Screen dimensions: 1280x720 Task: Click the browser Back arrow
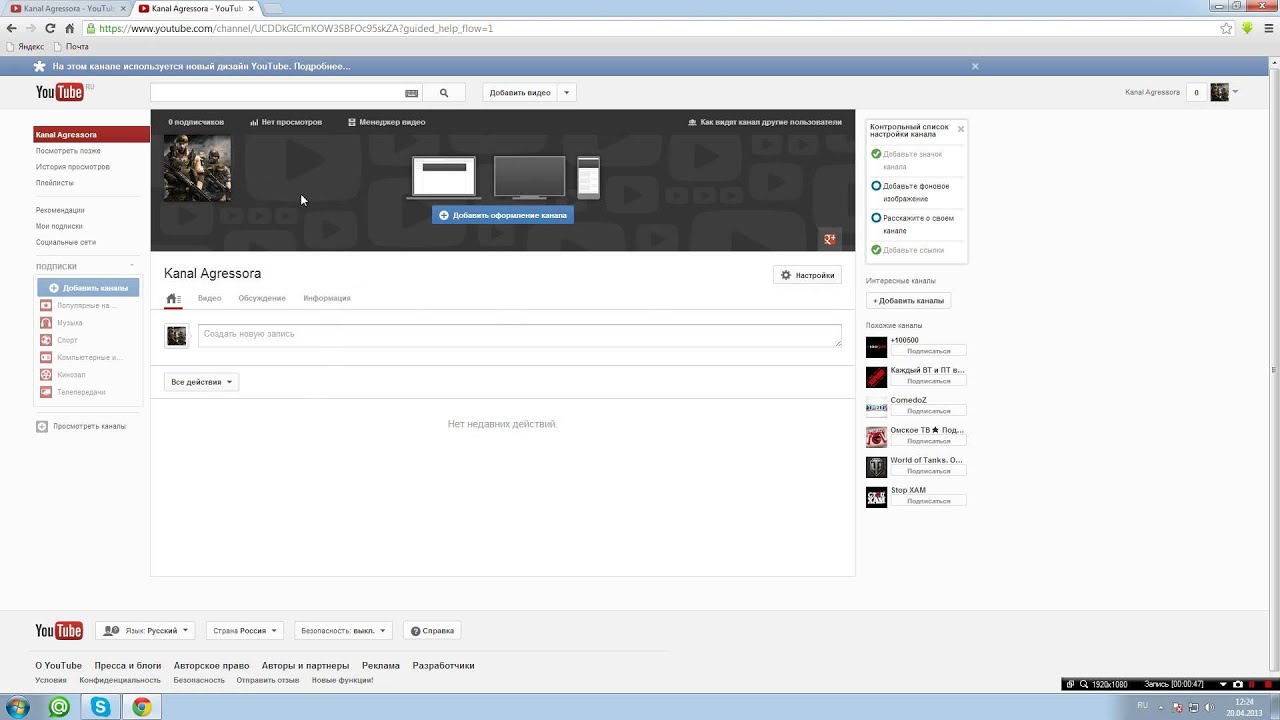pos(11,28)
